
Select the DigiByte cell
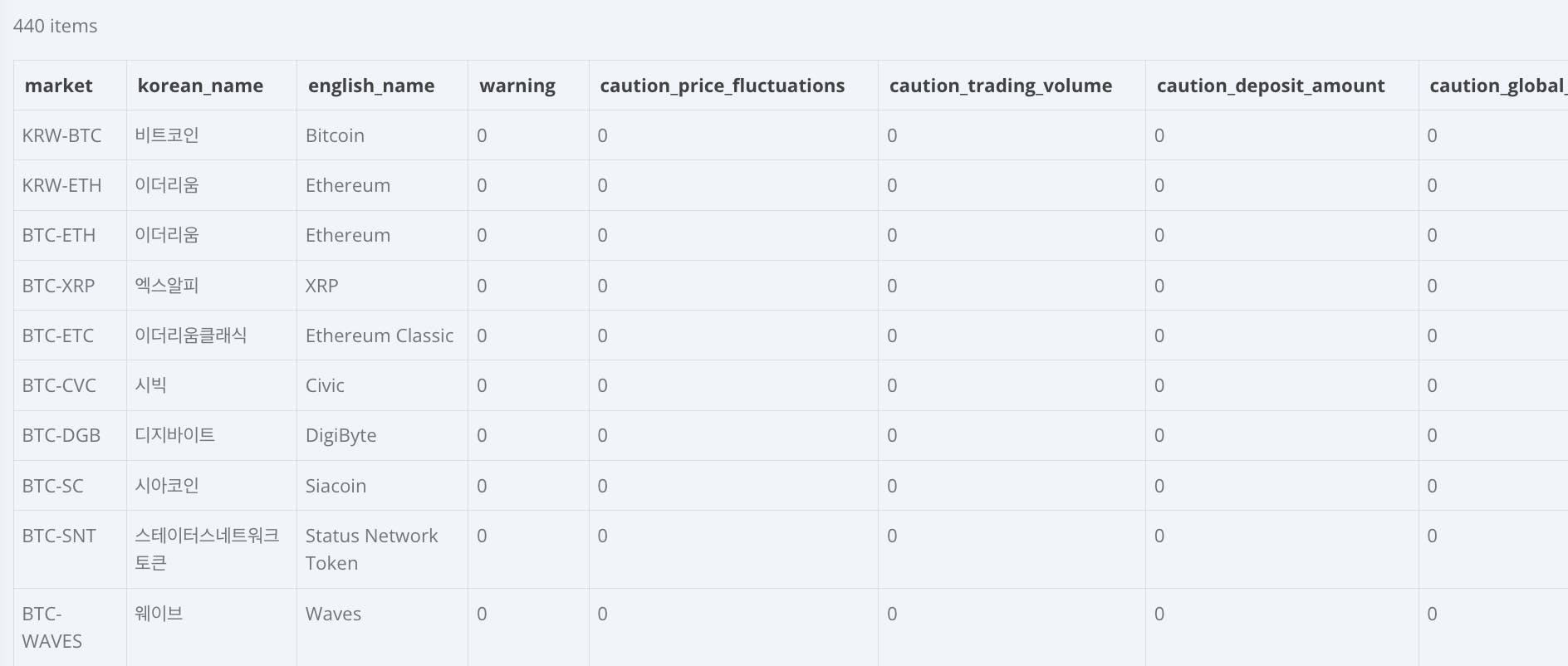[341, 435]
